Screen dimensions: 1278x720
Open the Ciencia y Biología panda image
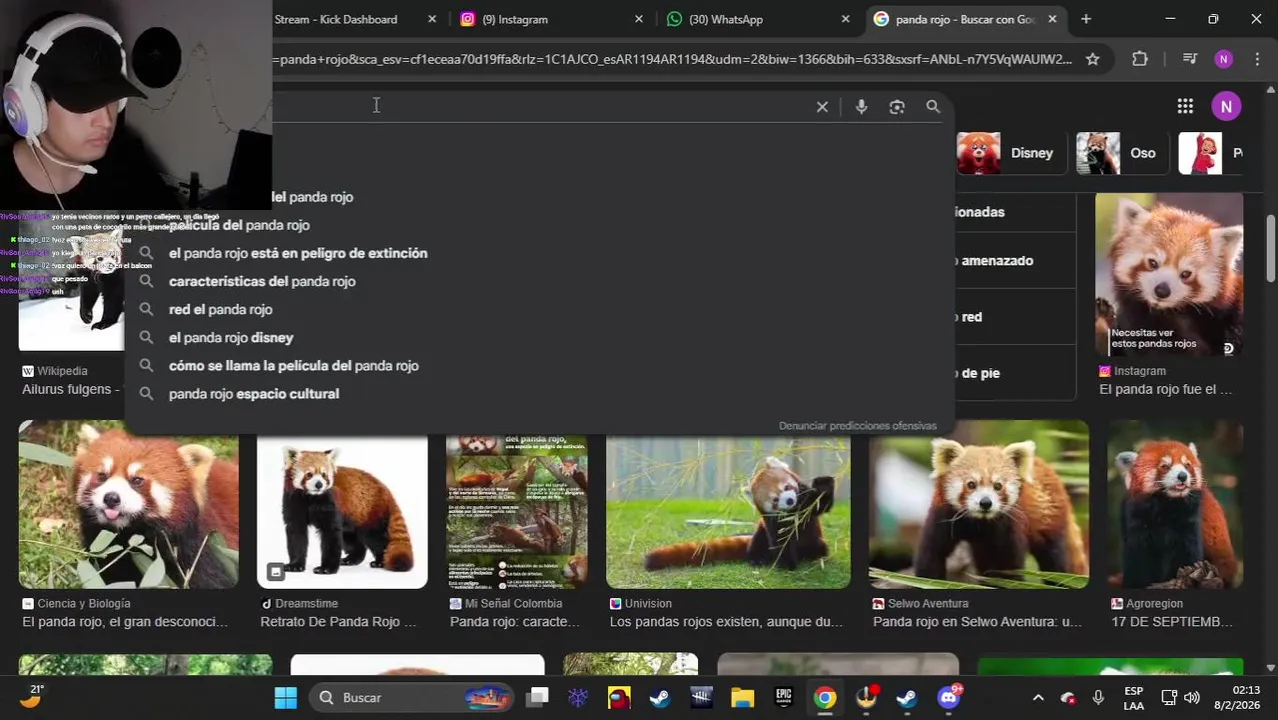129,504
